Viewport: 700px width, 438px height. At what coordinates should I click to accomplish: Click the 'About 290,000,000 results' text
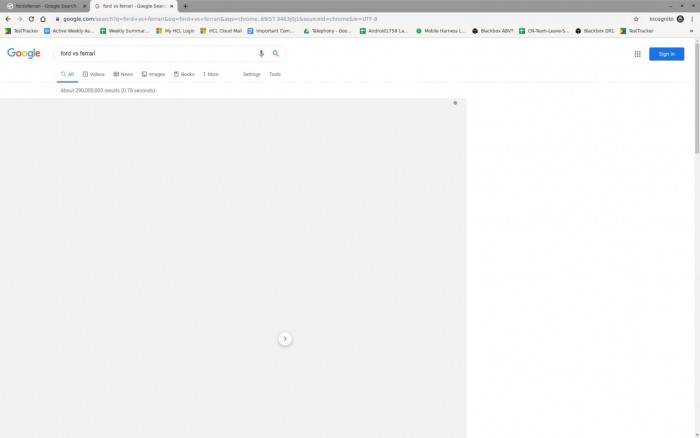108,90
